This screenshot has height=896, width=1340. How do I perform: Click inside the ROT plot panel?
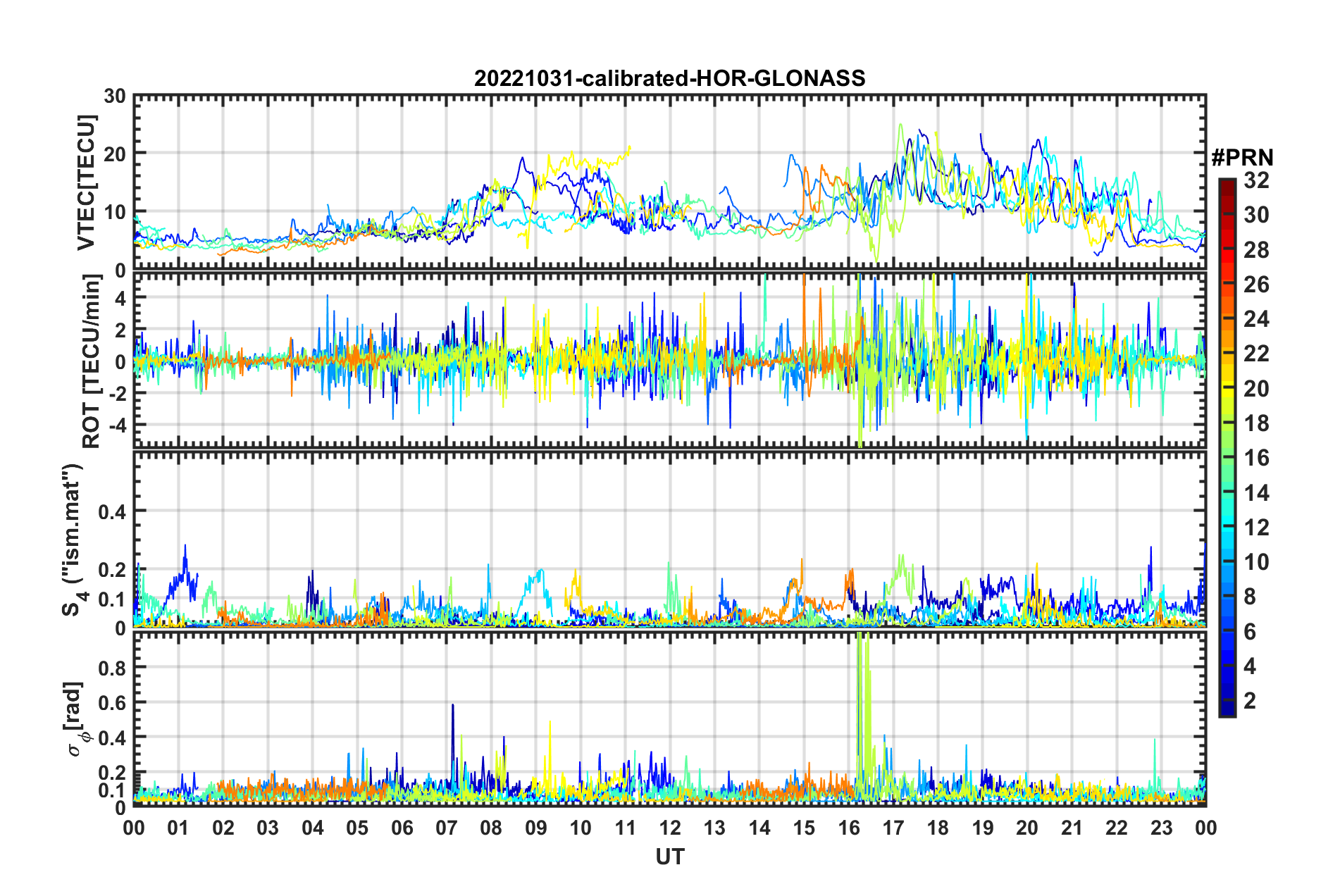[x=669, y=360]
